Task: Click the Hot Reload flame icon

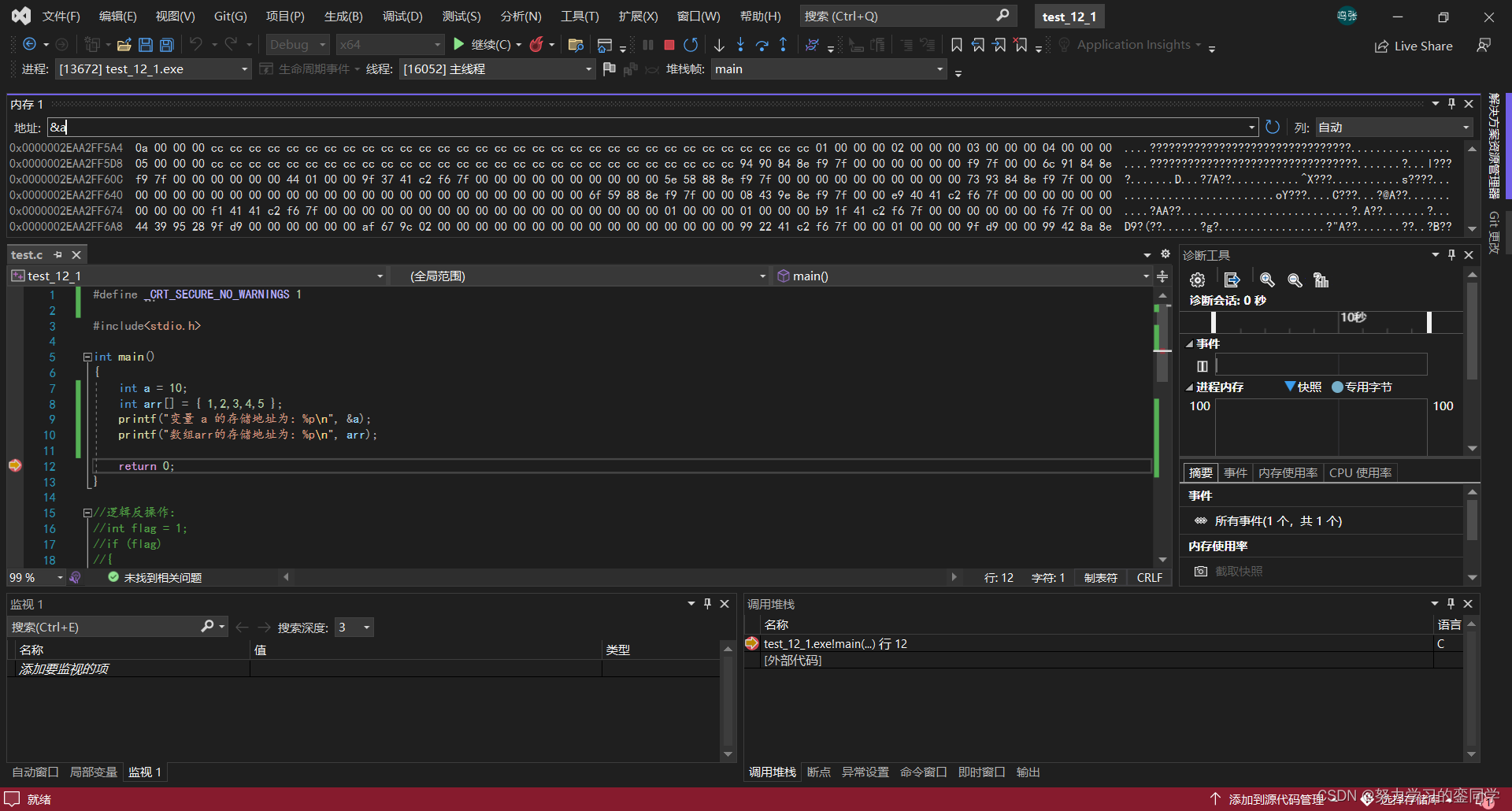Action: pyautogui.click(x=537, y=45)
